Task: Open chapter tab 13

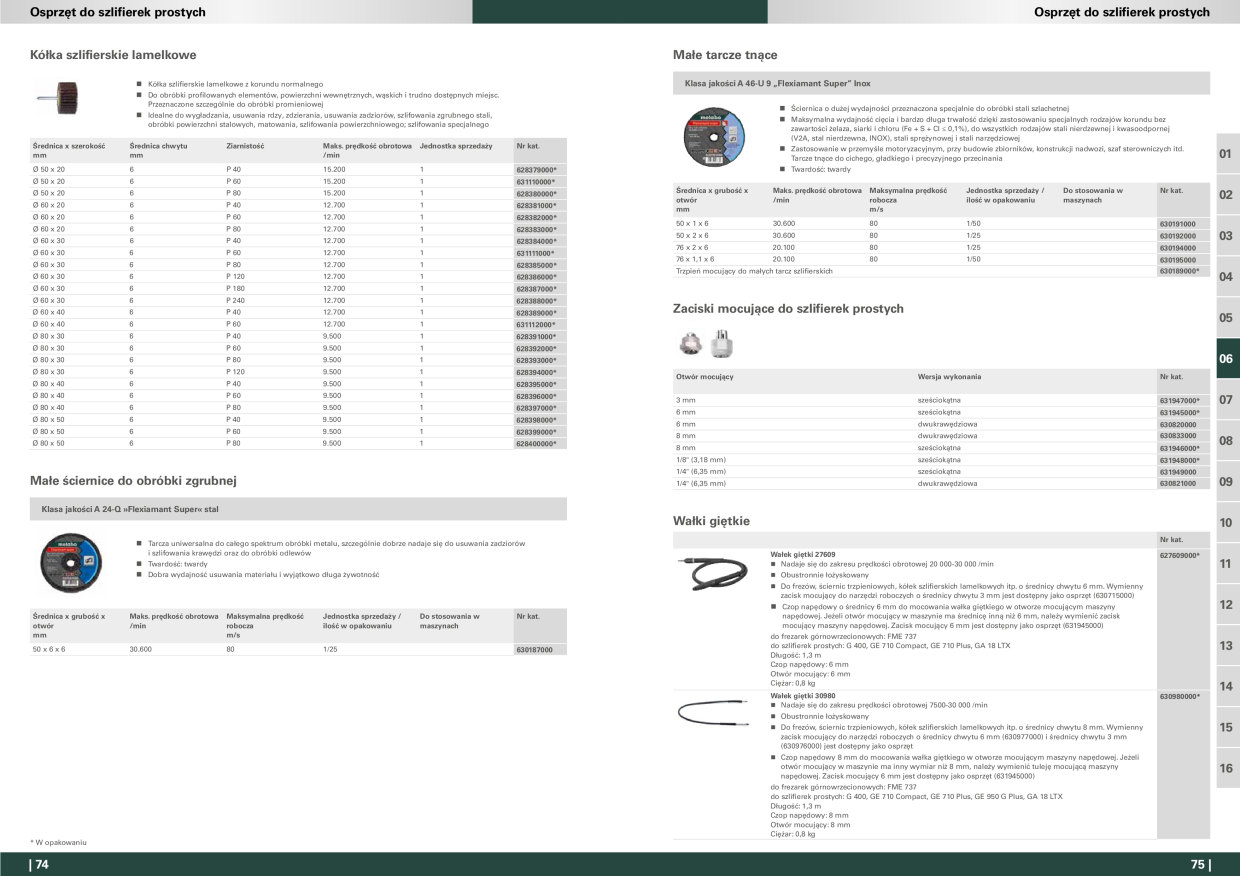Action: coord(1227,646)
